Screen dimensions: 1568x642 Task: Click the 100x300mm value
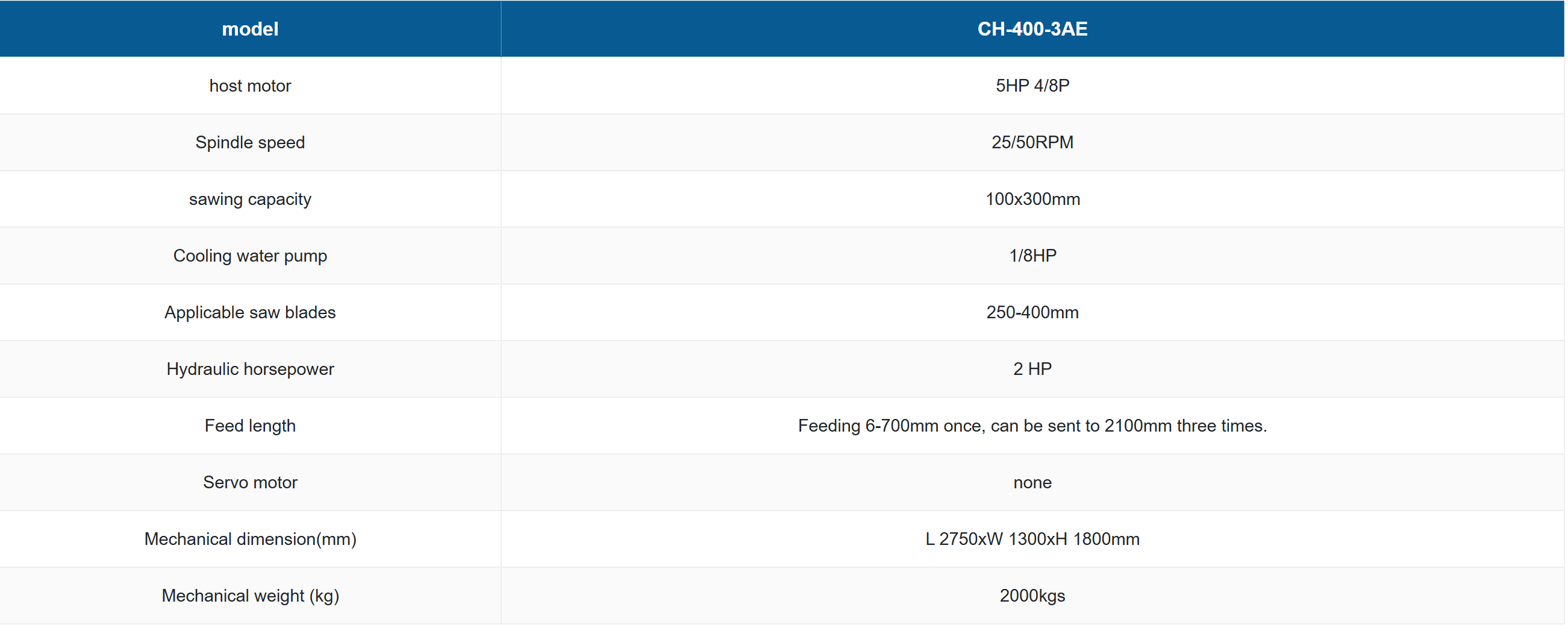1032,198
